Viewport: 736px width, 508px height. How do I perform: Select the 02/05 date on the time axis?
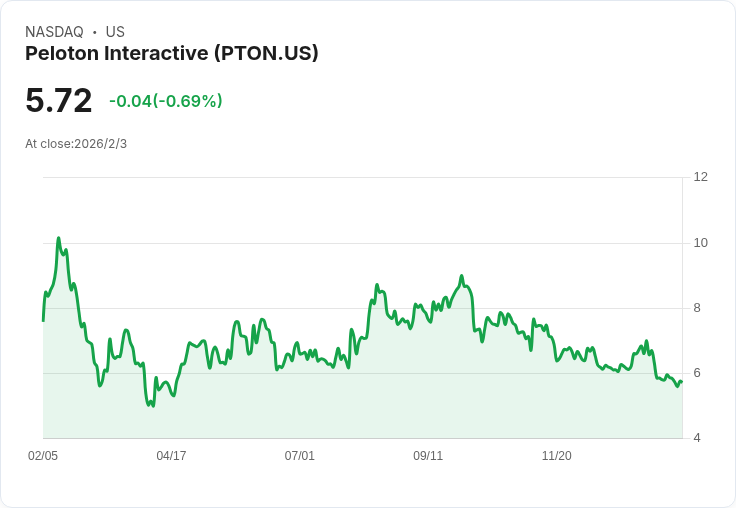(x=43, y=456)
